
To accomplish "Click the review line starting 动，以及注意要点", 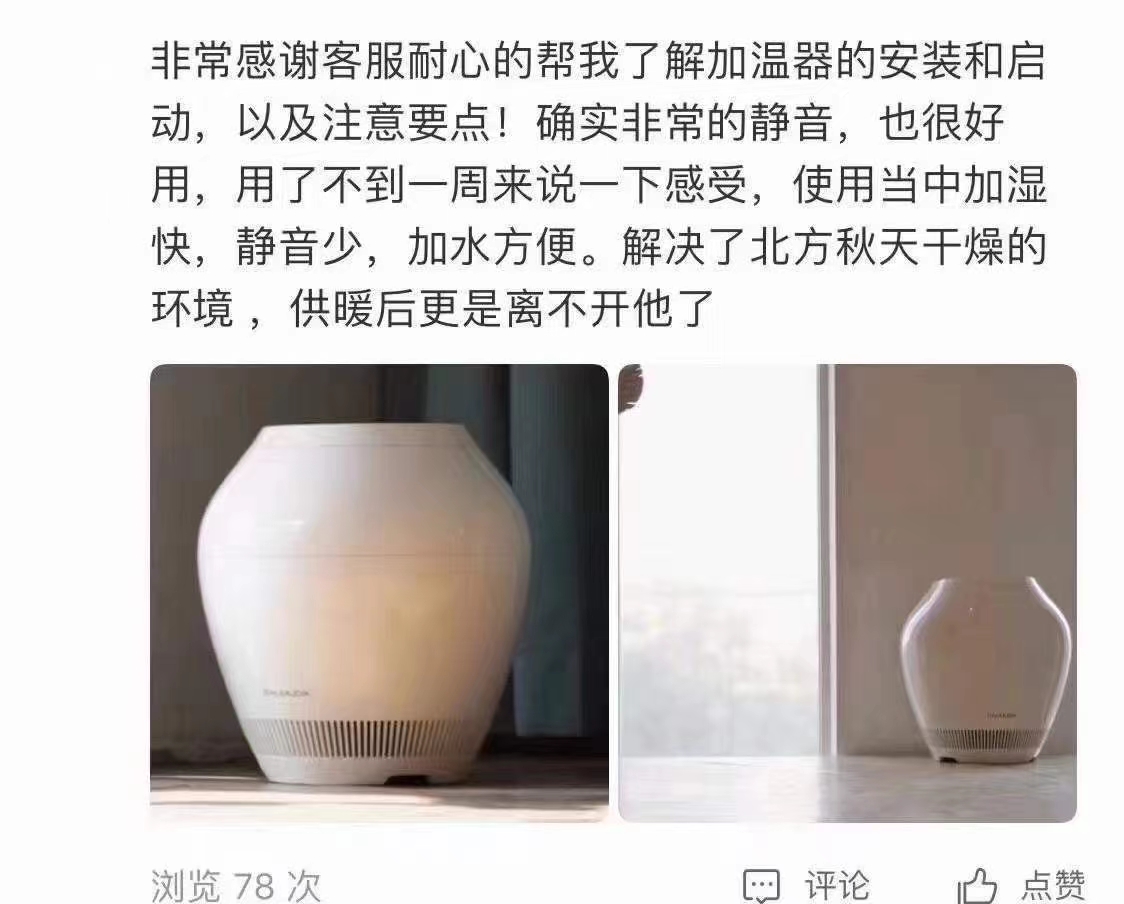I will pos(578,123).
